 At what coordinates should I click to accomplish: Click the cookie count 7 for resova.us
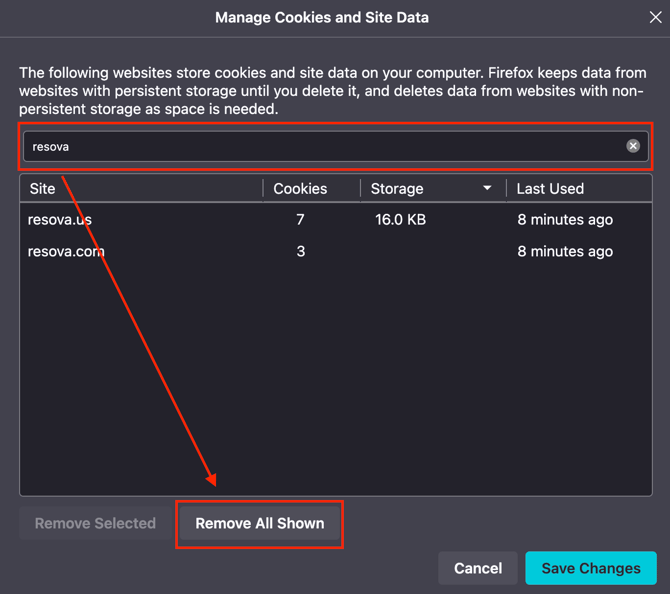pos(300,220)
